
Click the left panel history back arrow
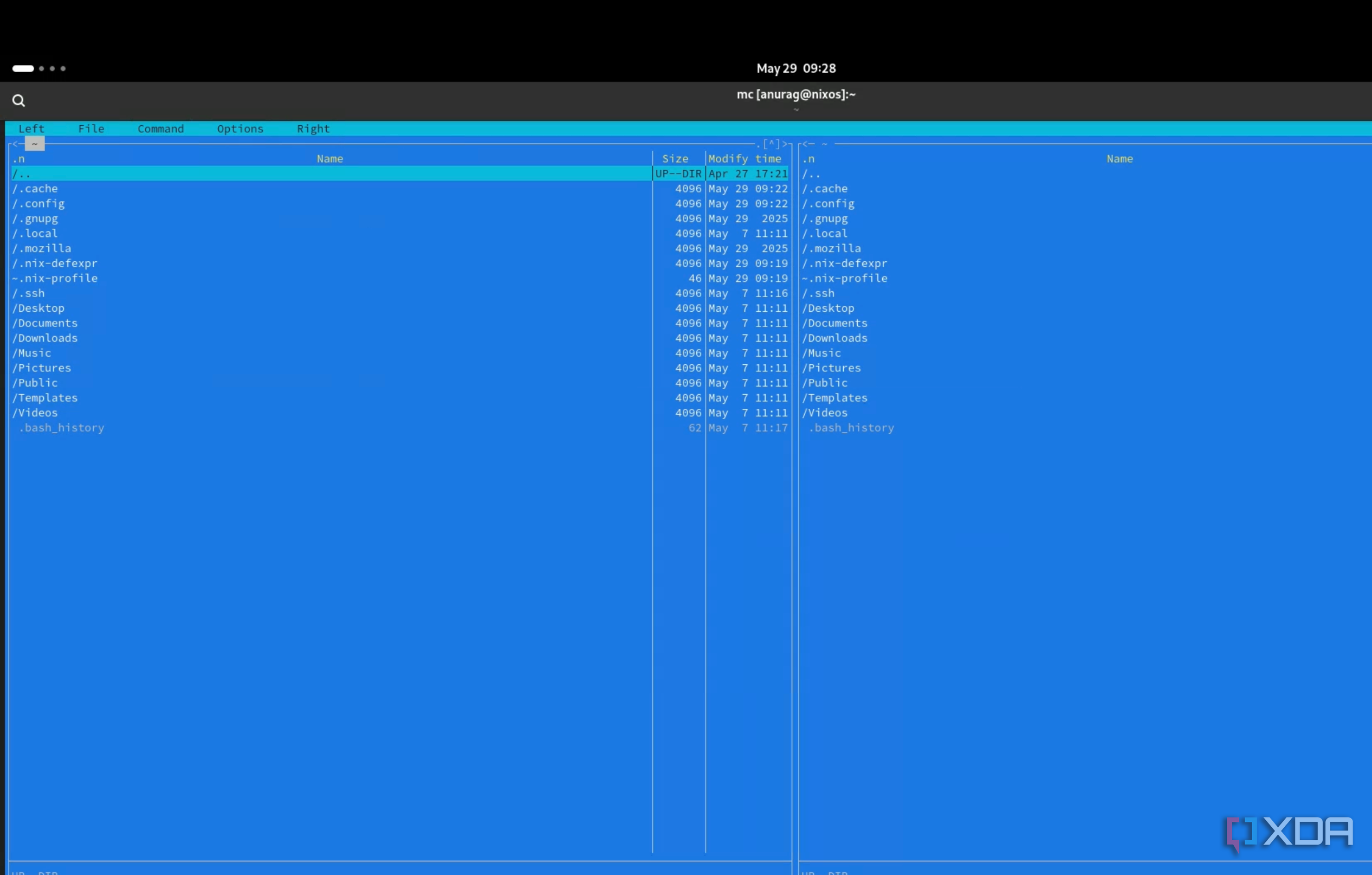[15, 144]
